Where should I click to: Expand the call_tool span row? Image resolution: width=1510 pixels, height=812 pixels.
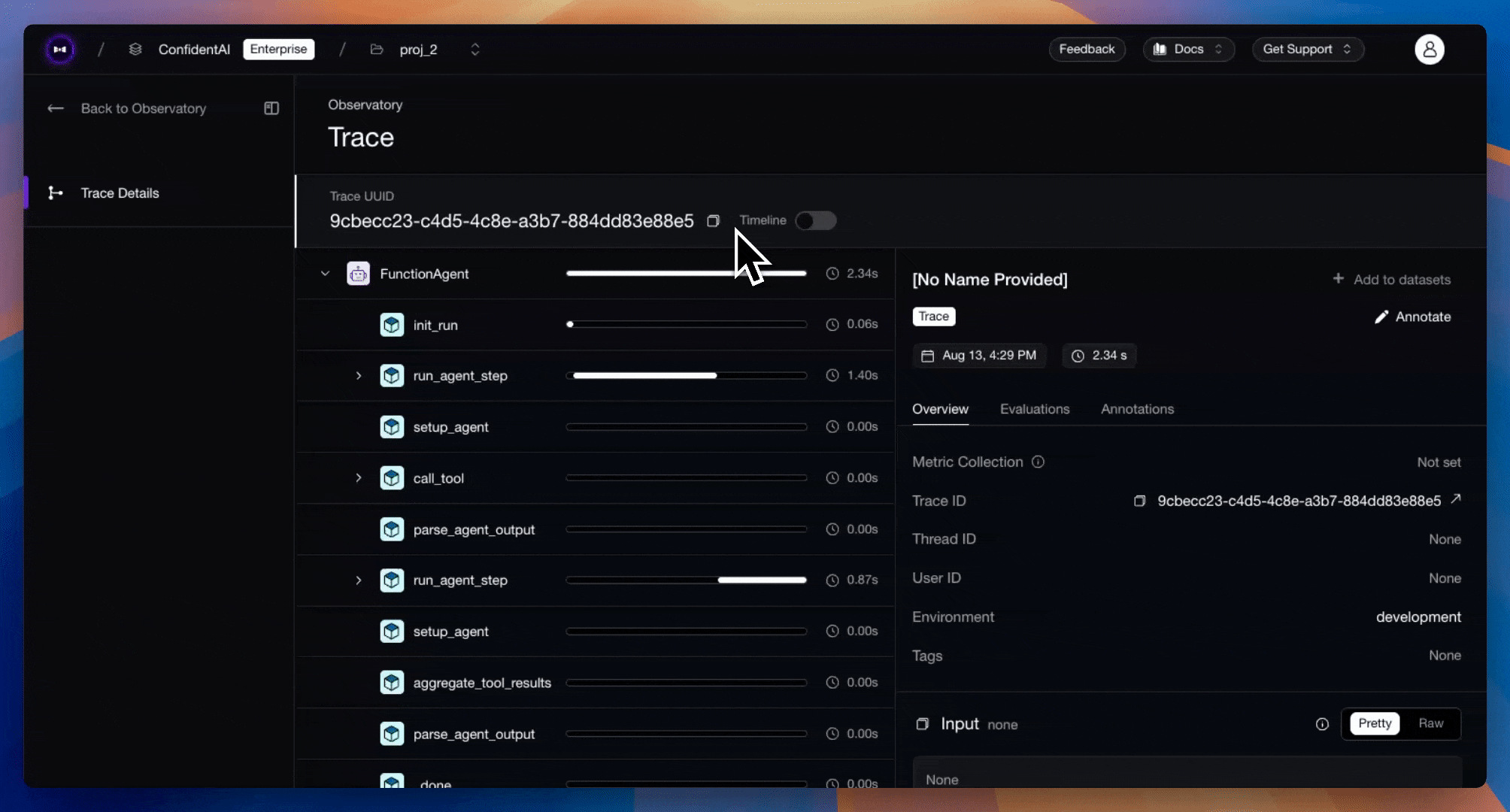(x=359, y=478)
